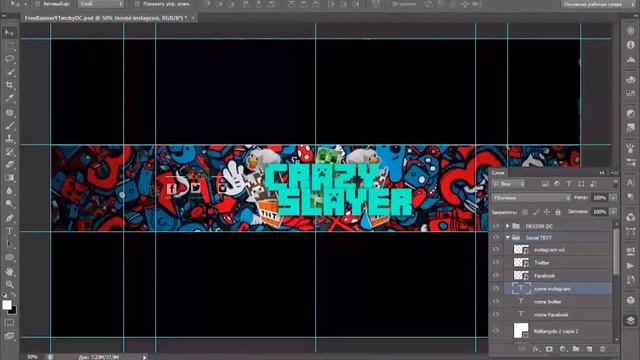Toggle the layer filter switch
The width and height of the screenshot is (640, 360).
[615, 184]
